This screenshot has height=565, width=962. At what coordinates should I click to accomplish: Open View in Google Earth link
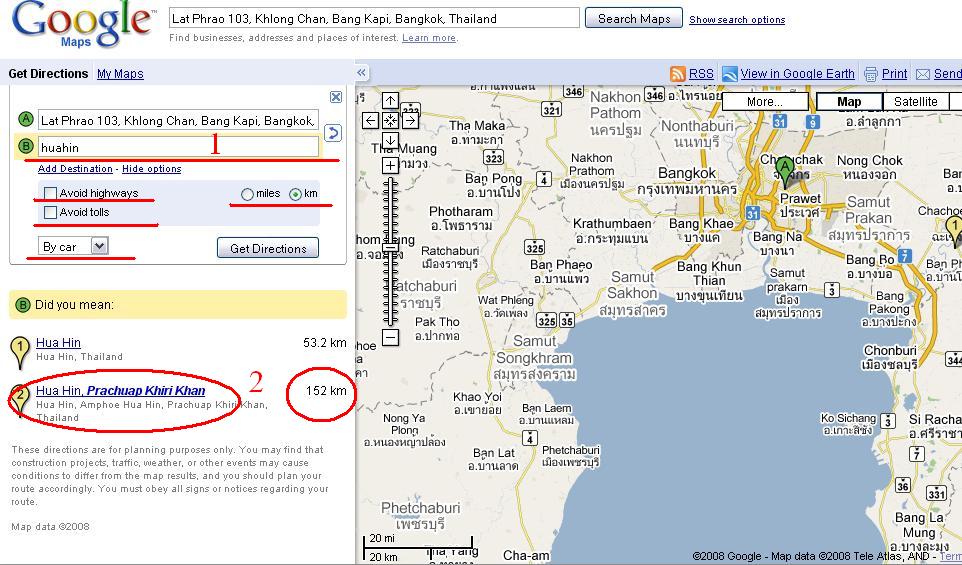coord(798,74)
